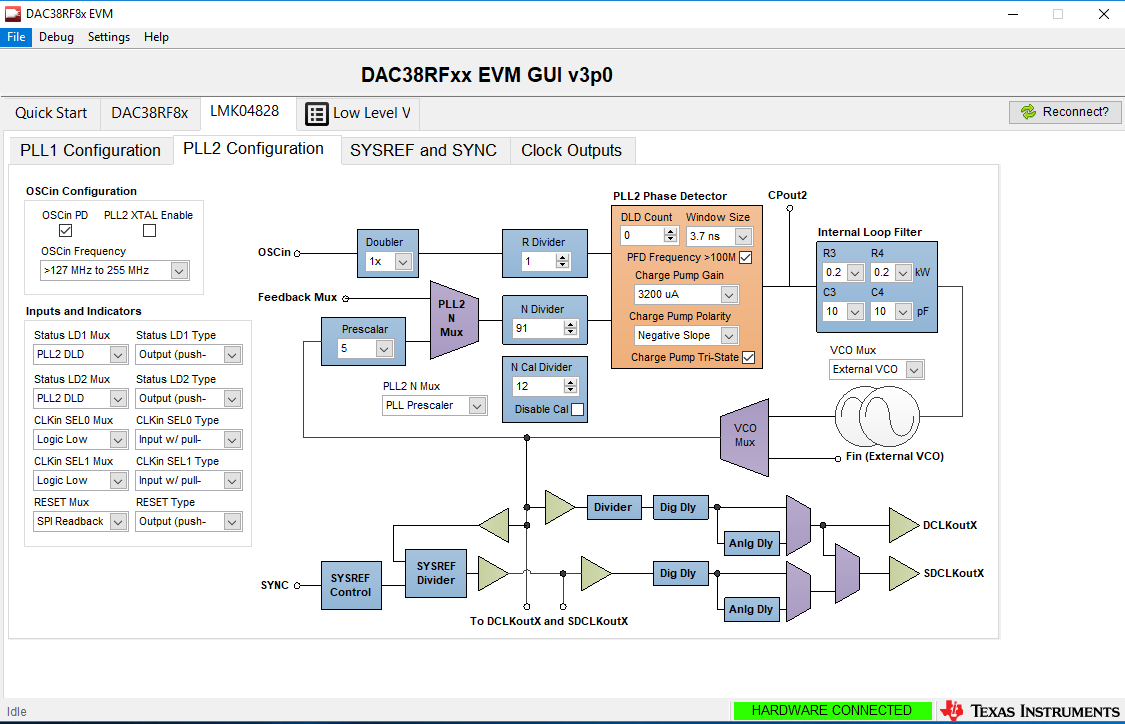Open the Window Size dropdown

[x=743, y=236]
